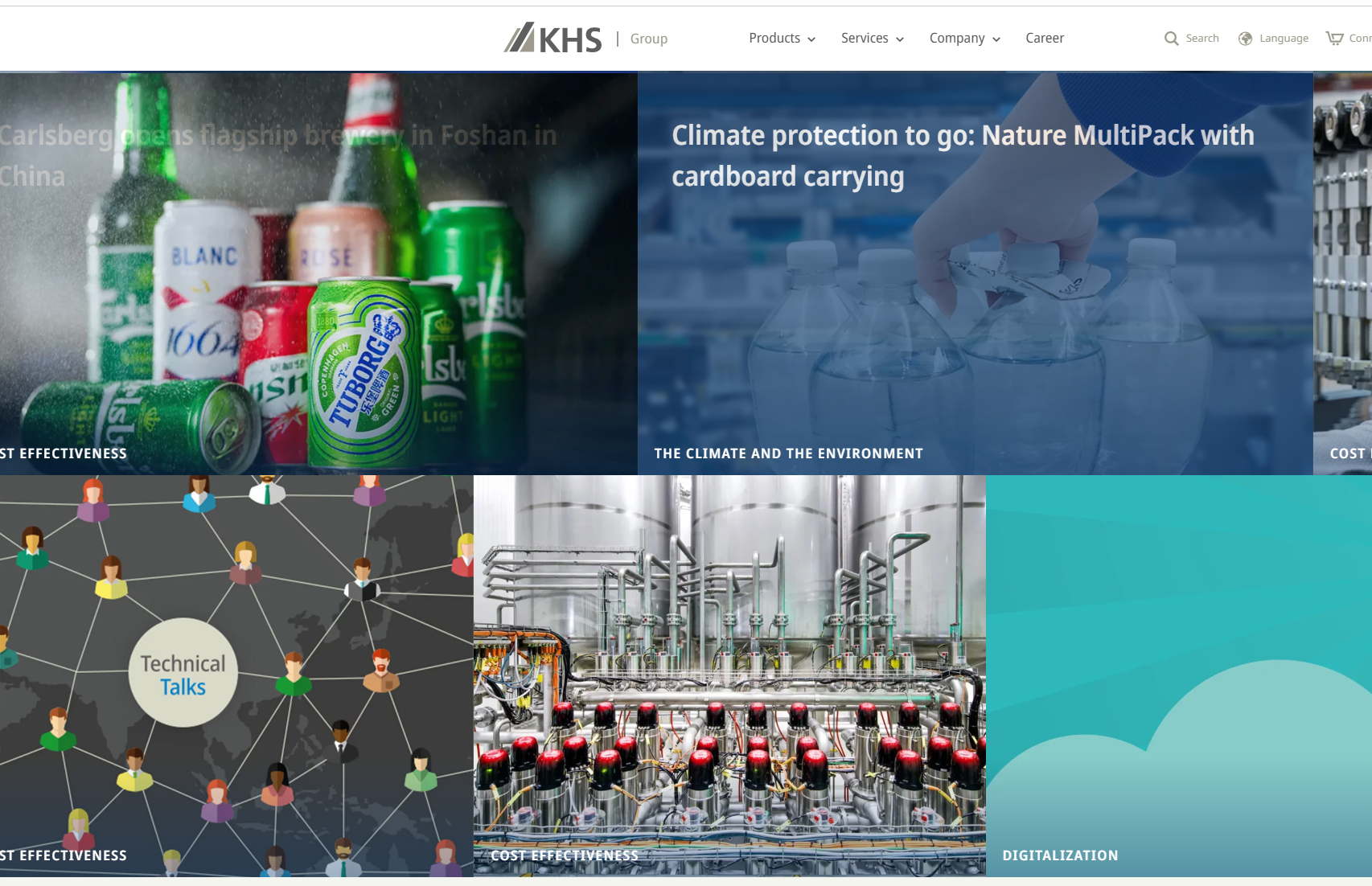Expand the Products dropdown menu
This screenshot has height=886, width=1372.
[x=782, y=39]
